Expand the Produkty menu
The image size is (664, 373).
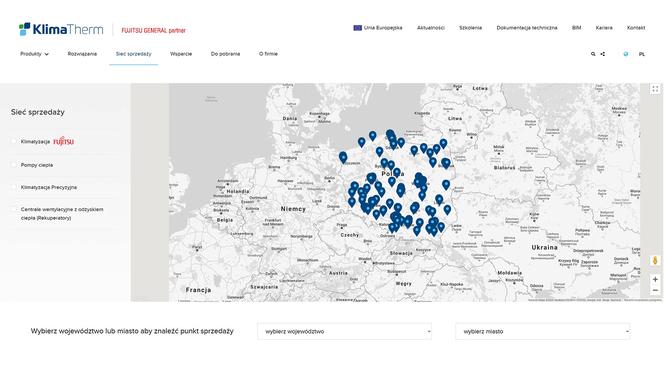pyautogui.click(x=34, y=54)
